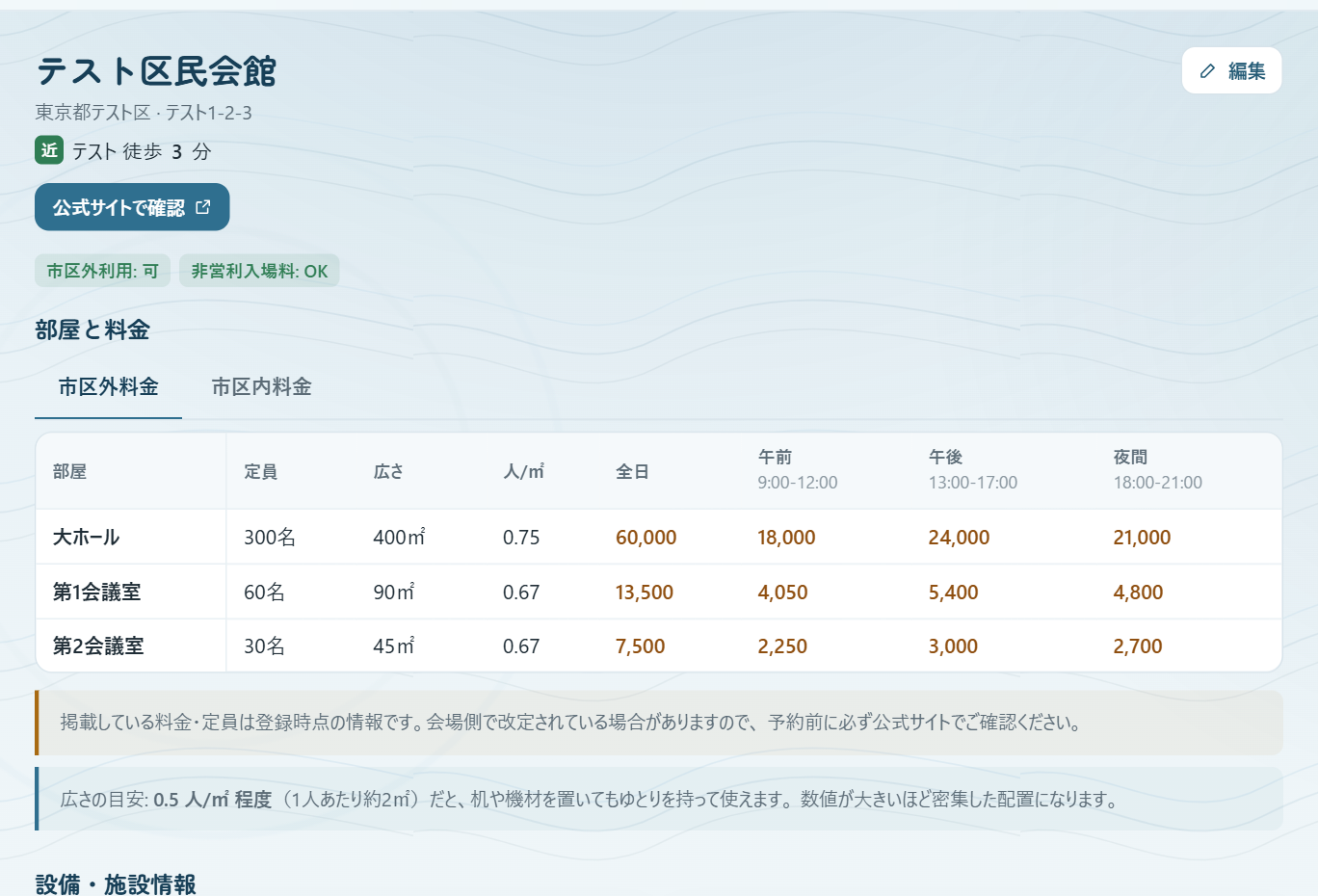The image size is (1318, 896).
Task: Select the 第2会議室 room row name
Action: (x=98, y=646)
